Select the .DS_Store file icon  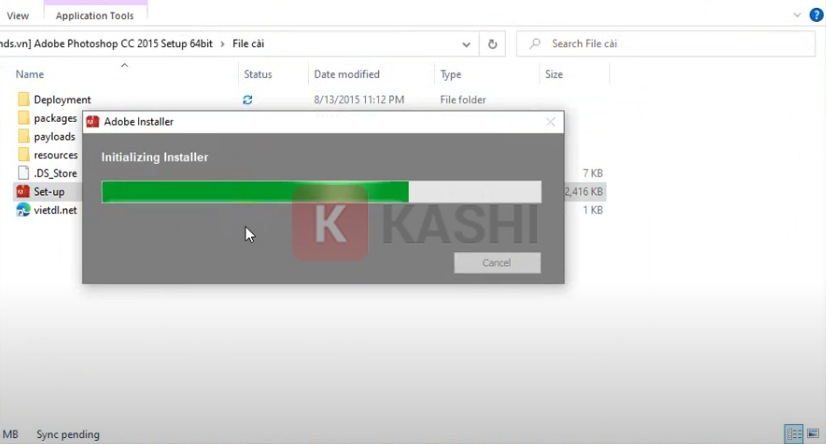24,173
